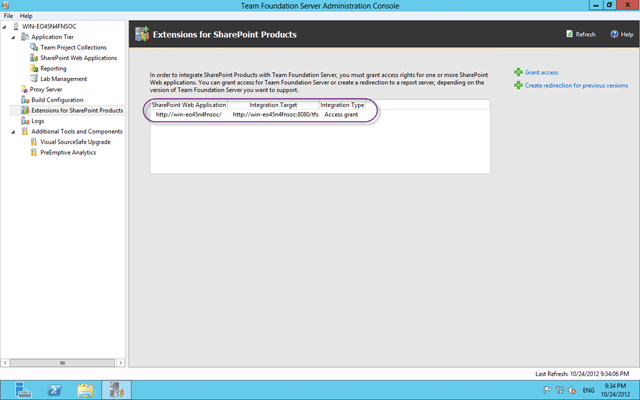Click the Logs node icon

coord(25,121)
